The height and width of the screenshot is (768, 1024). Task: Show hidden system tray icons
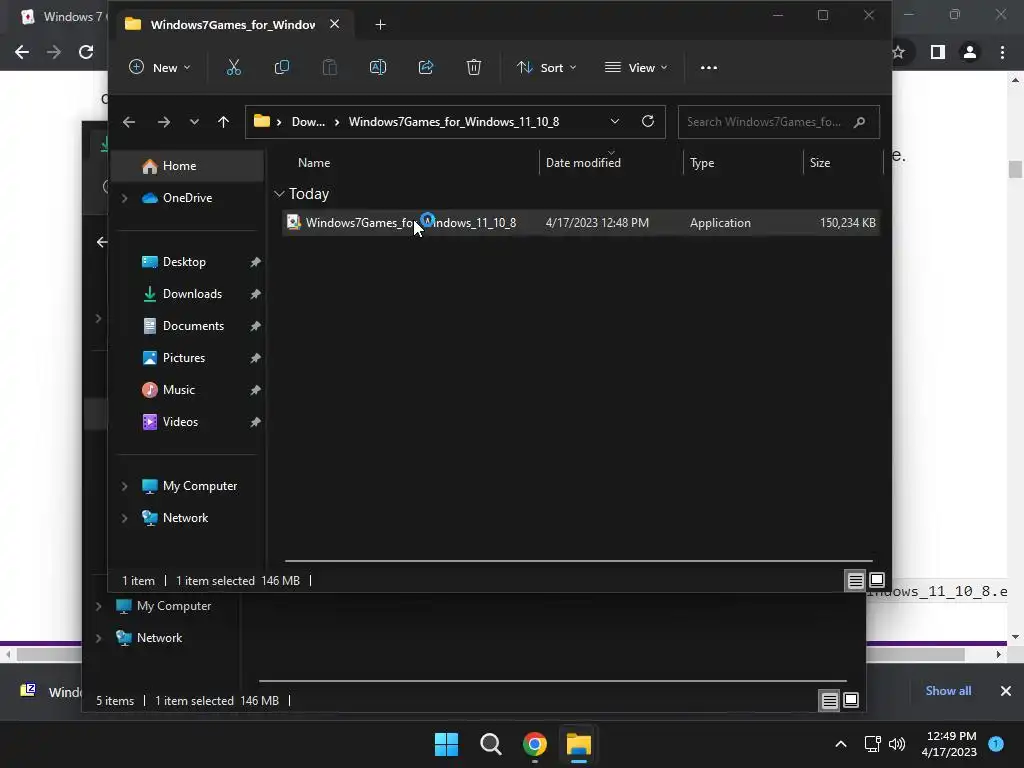(840, 744)
